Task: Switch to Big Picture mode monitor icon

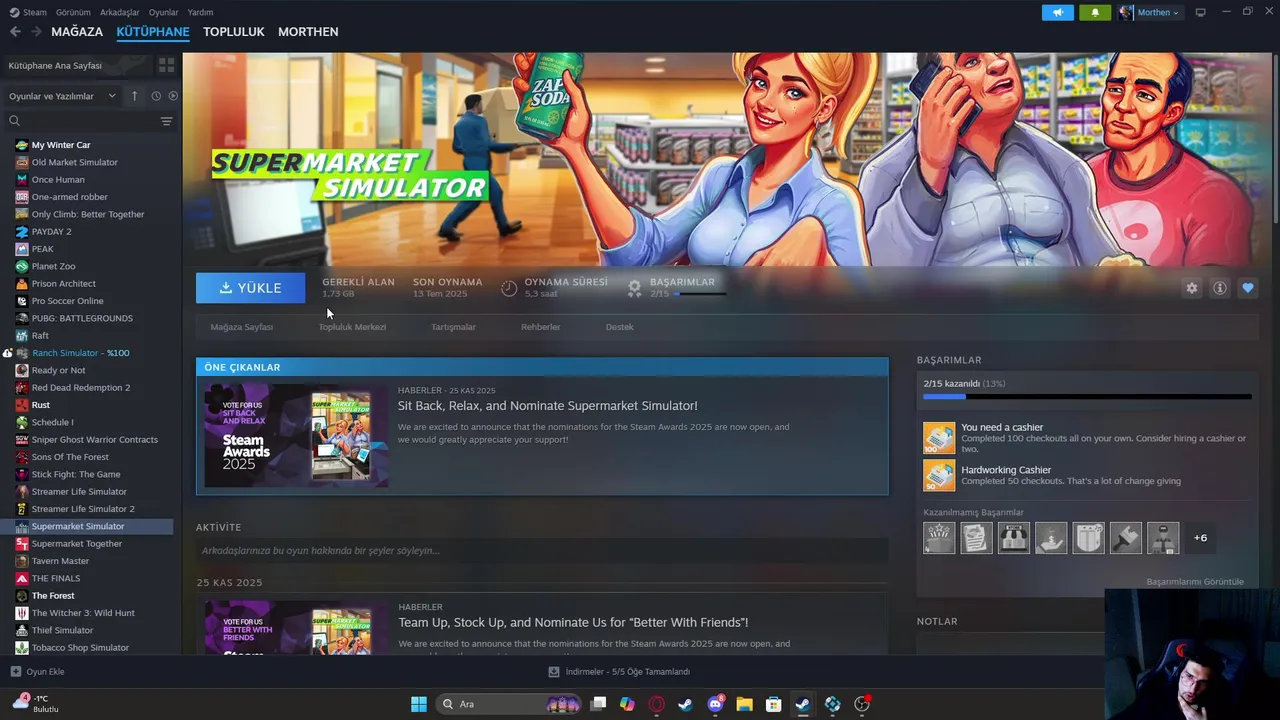Action: pyautogui.click(x=1200, y=12)
